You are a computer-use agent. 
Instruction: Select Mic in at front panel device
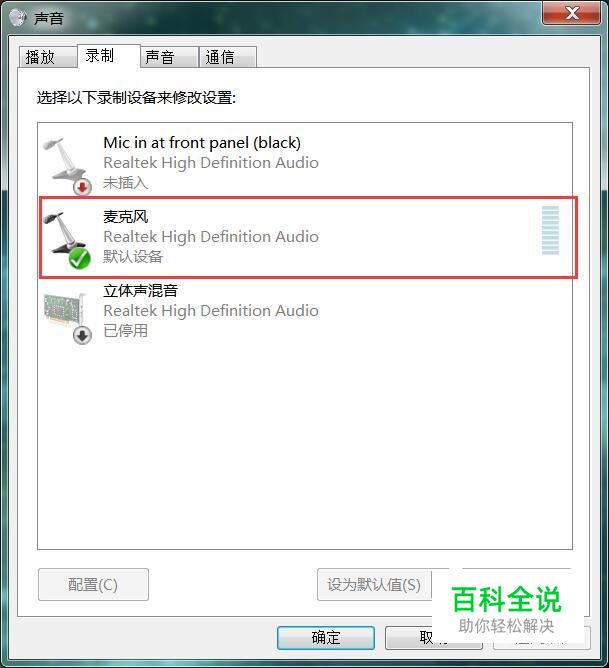[x=305, y=161]
